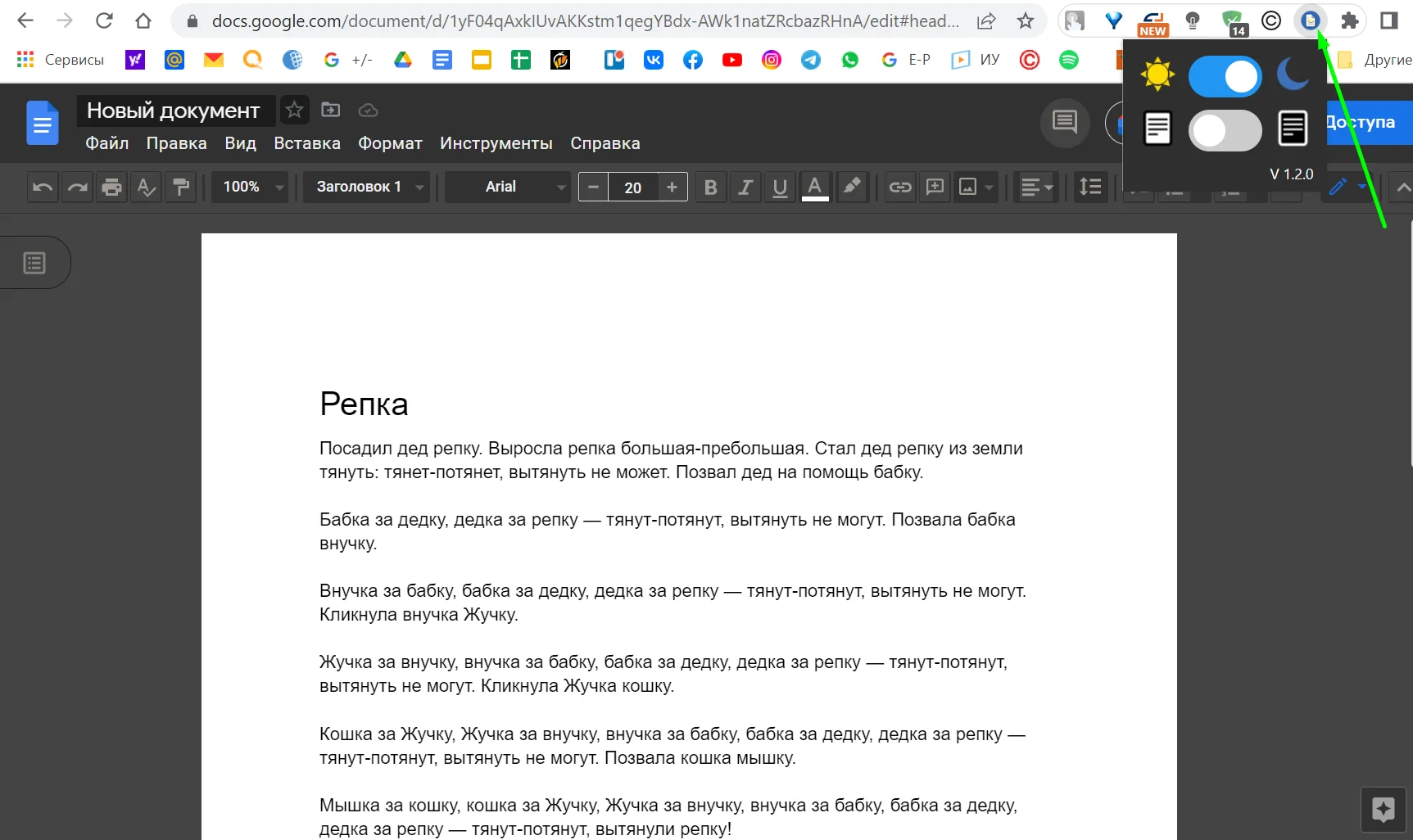The height and width of the screenshot is (840, 1413).
Task: Show document outline sidebar icon
Action: point(34,263)
